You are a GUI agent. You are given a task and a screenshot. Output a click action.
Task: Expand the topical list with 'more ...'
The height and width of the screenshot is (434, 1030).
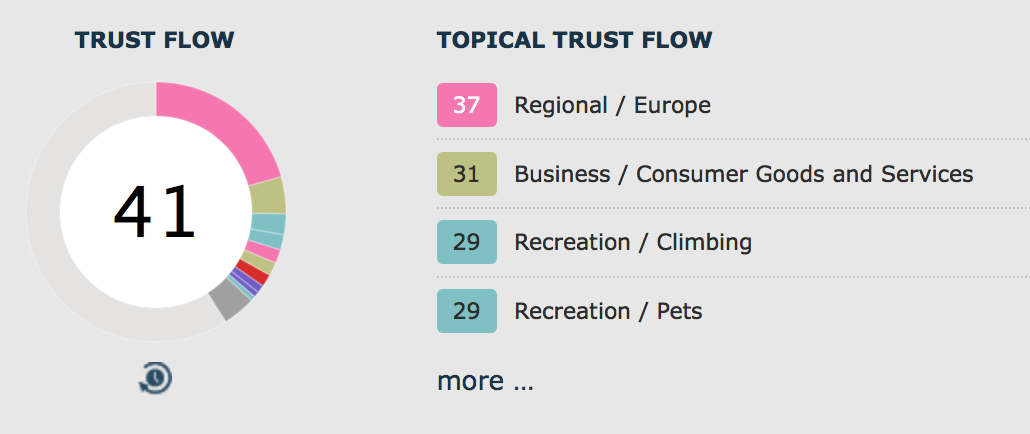pyautogui.click(x=485, y=381)
